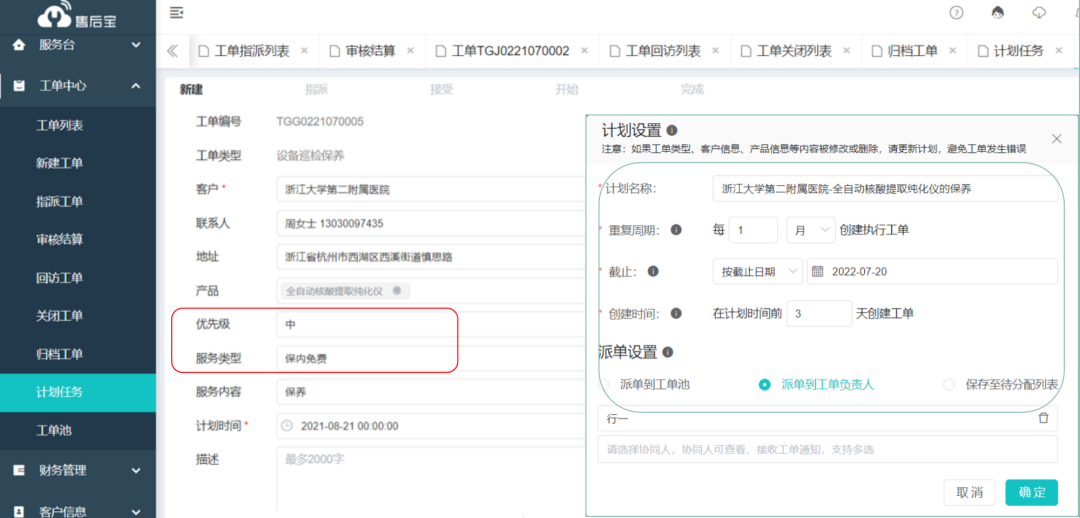
Task: Click the repeat cycle number field
Action: tap(753, 230)
